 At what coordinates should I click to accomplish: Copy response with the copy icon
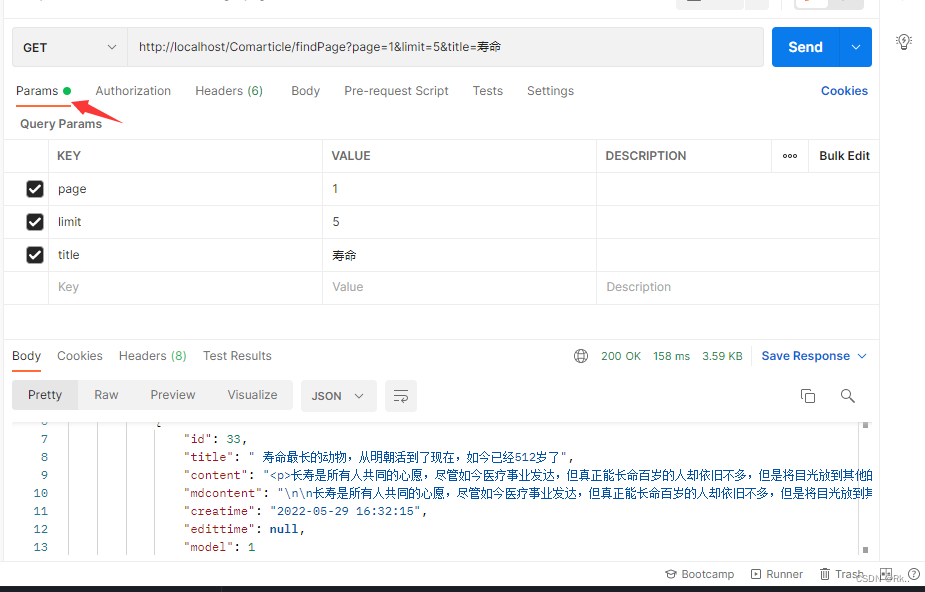808,396
